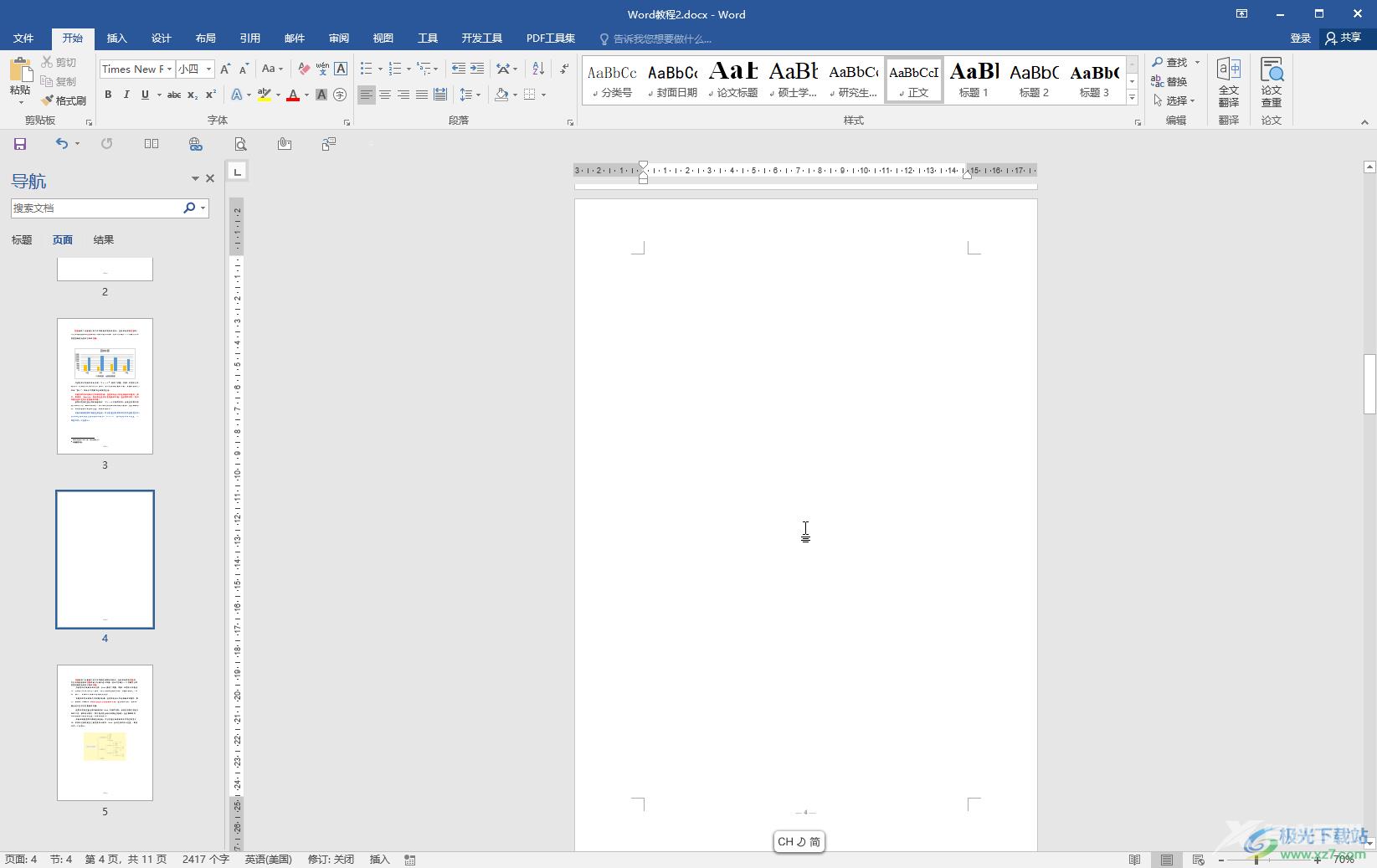Apply superscript formatting
Screen dimensions: 1377x868
[211, 95]
